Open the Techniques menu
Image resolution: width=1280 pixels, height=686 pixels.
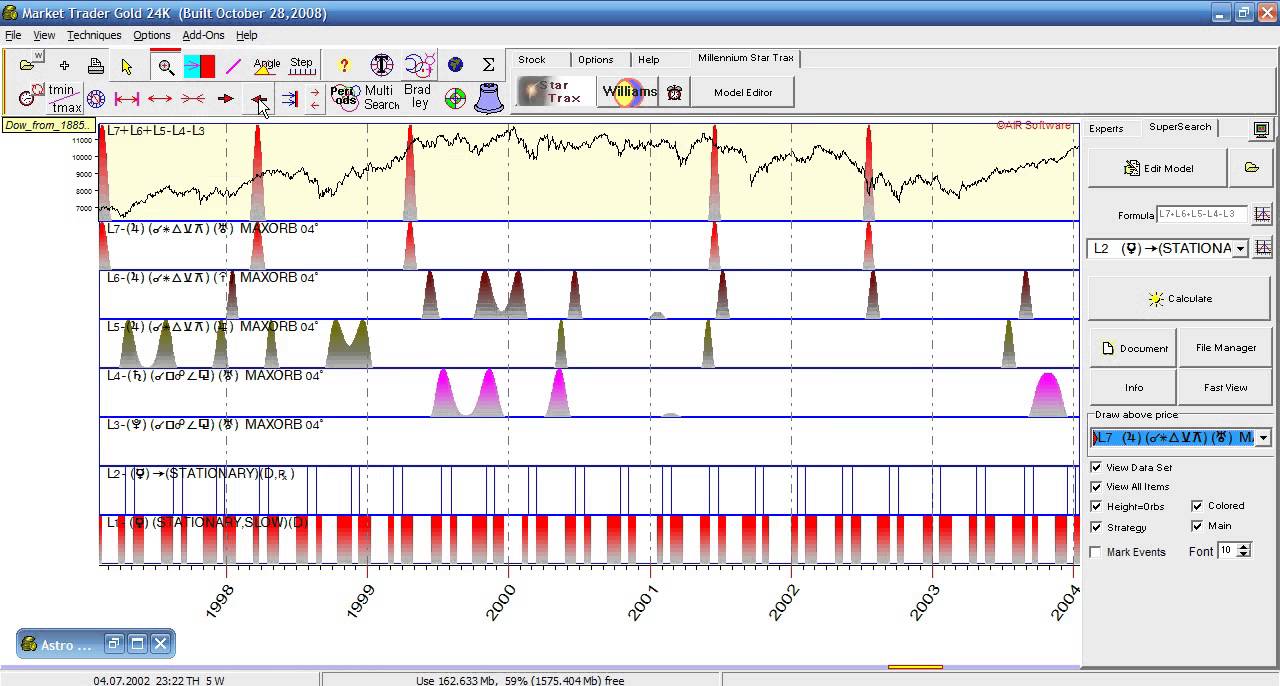tap(94, 35)
